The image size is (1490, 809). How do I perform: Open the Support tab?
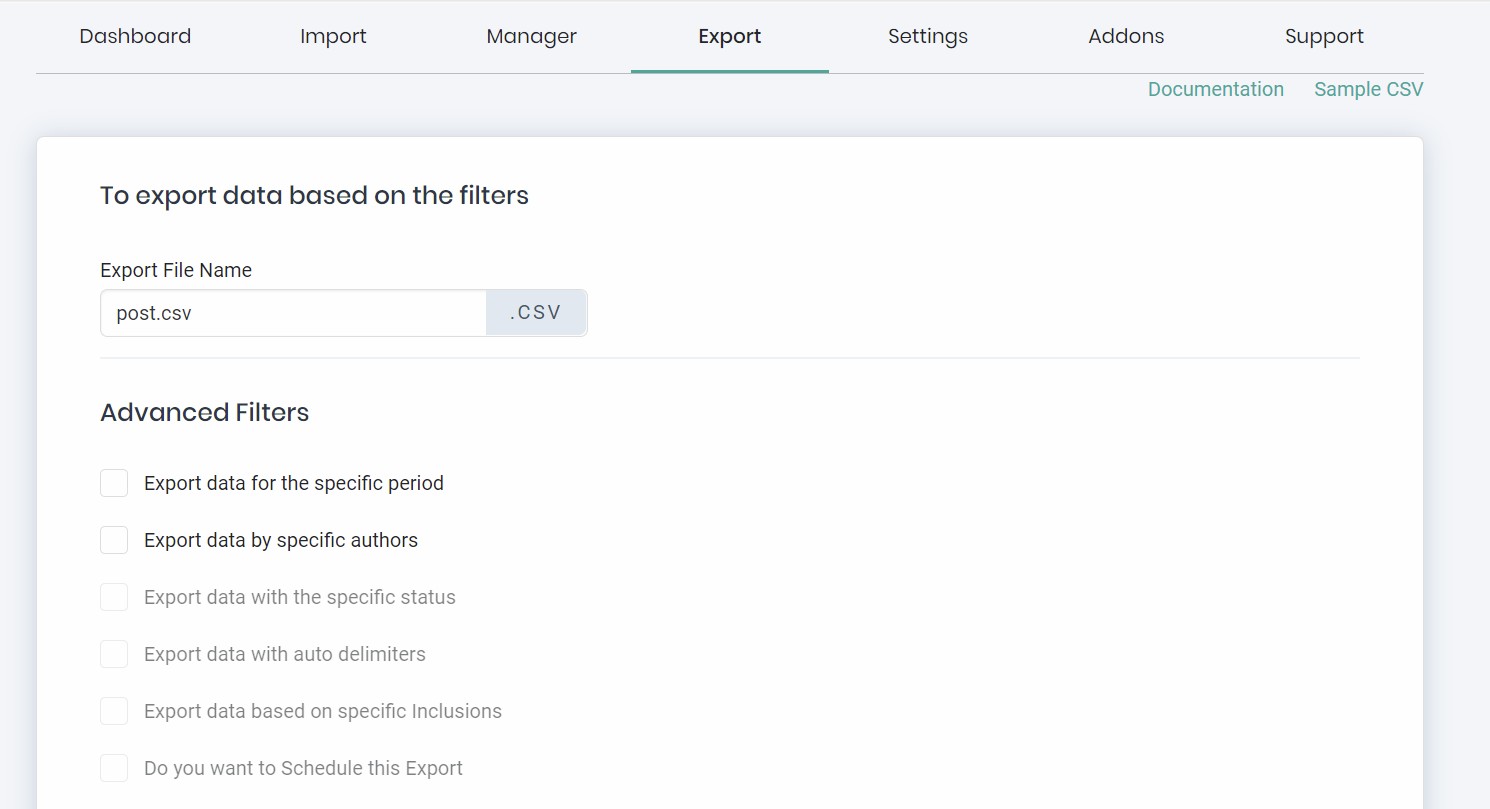[x=1324, y=37]
